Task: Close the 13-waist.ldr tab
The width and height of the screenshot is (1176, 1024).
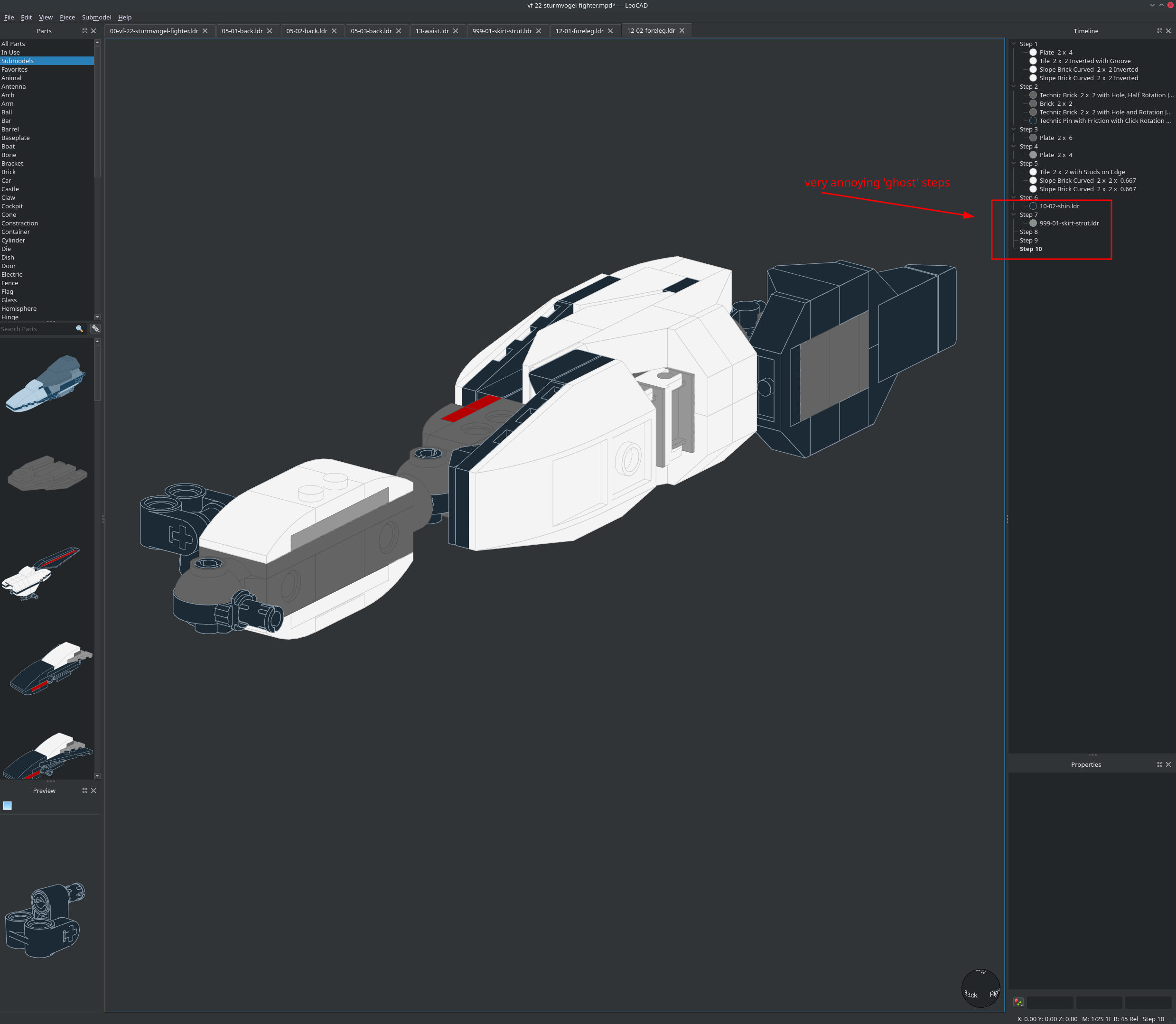Action: [456, 31]
